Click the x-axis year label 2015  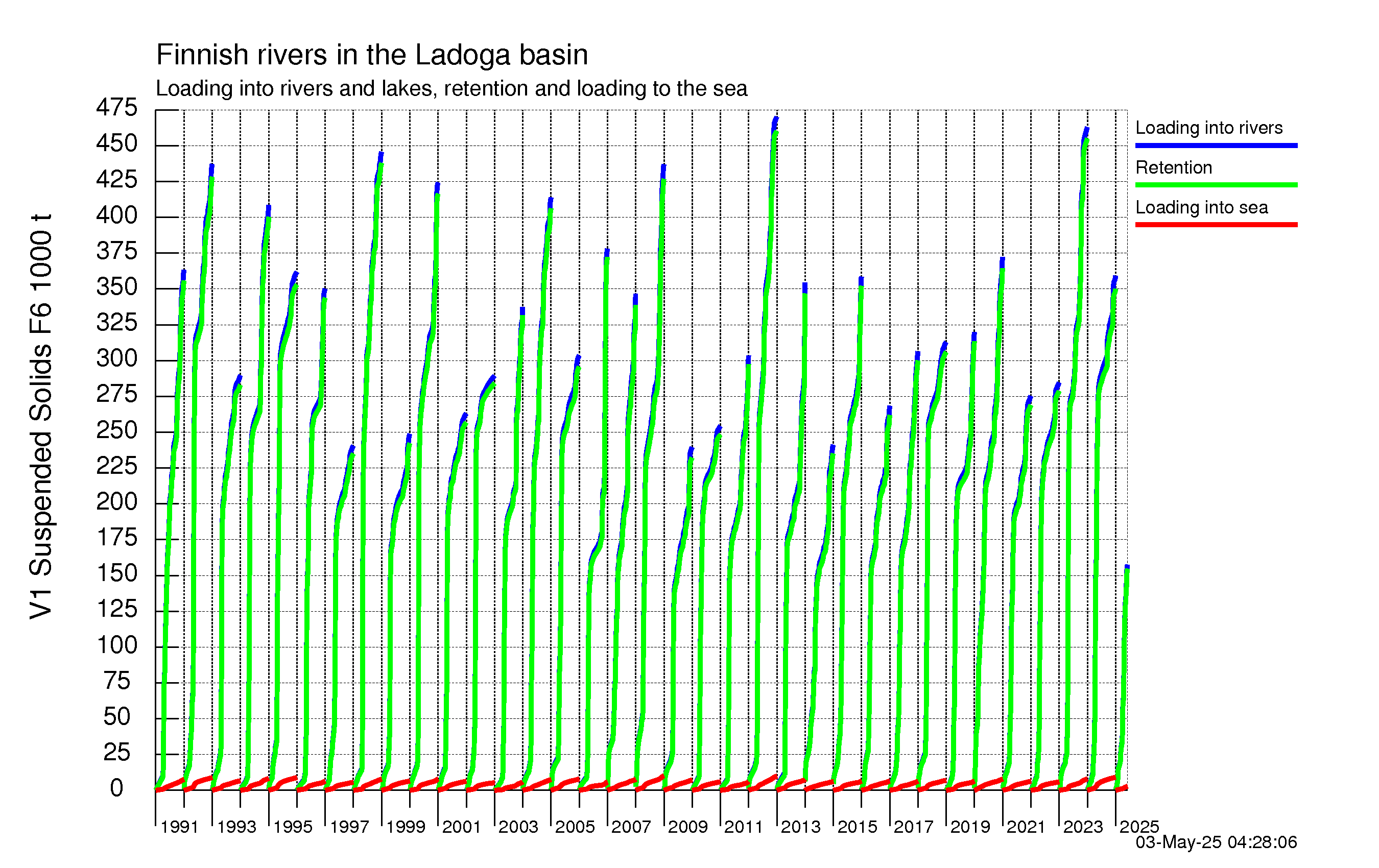pyautogui.click(x=858, y=827)
